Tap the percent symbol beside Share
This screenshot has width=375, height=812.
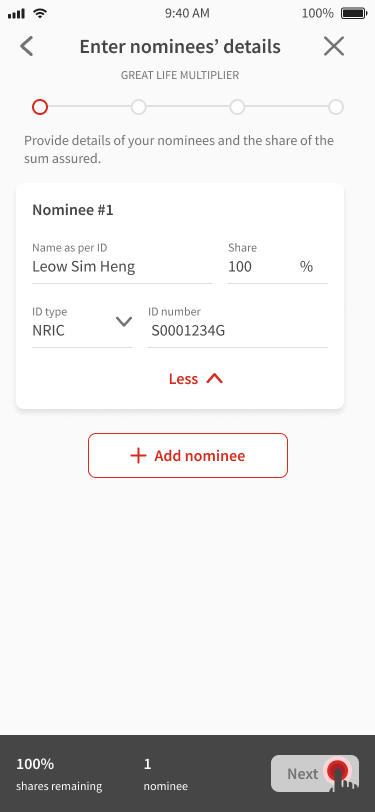click(306, 267)
